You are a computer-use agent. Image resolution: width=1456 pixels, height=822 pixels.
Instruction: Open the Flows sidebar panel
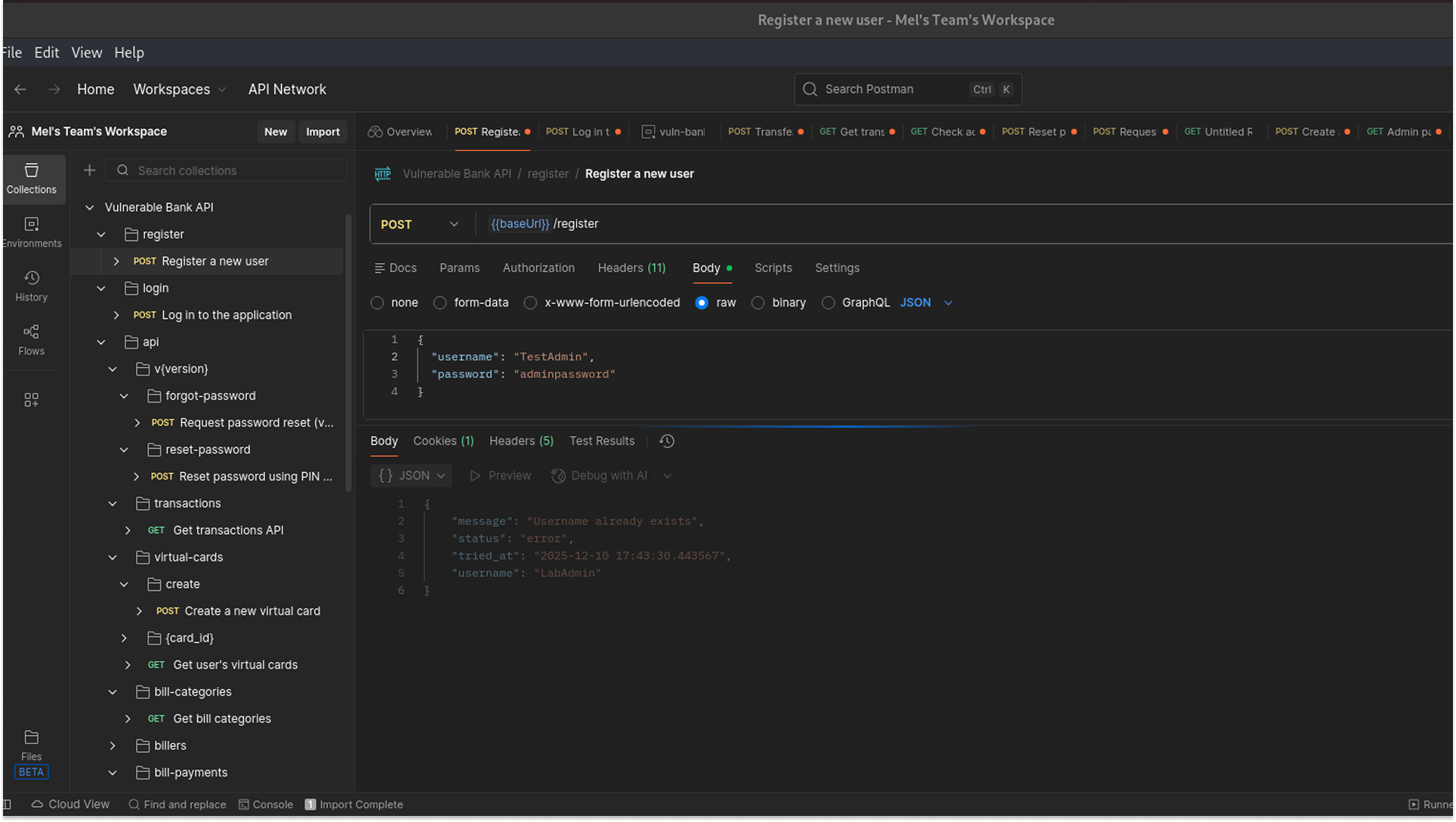coord(31,339)
